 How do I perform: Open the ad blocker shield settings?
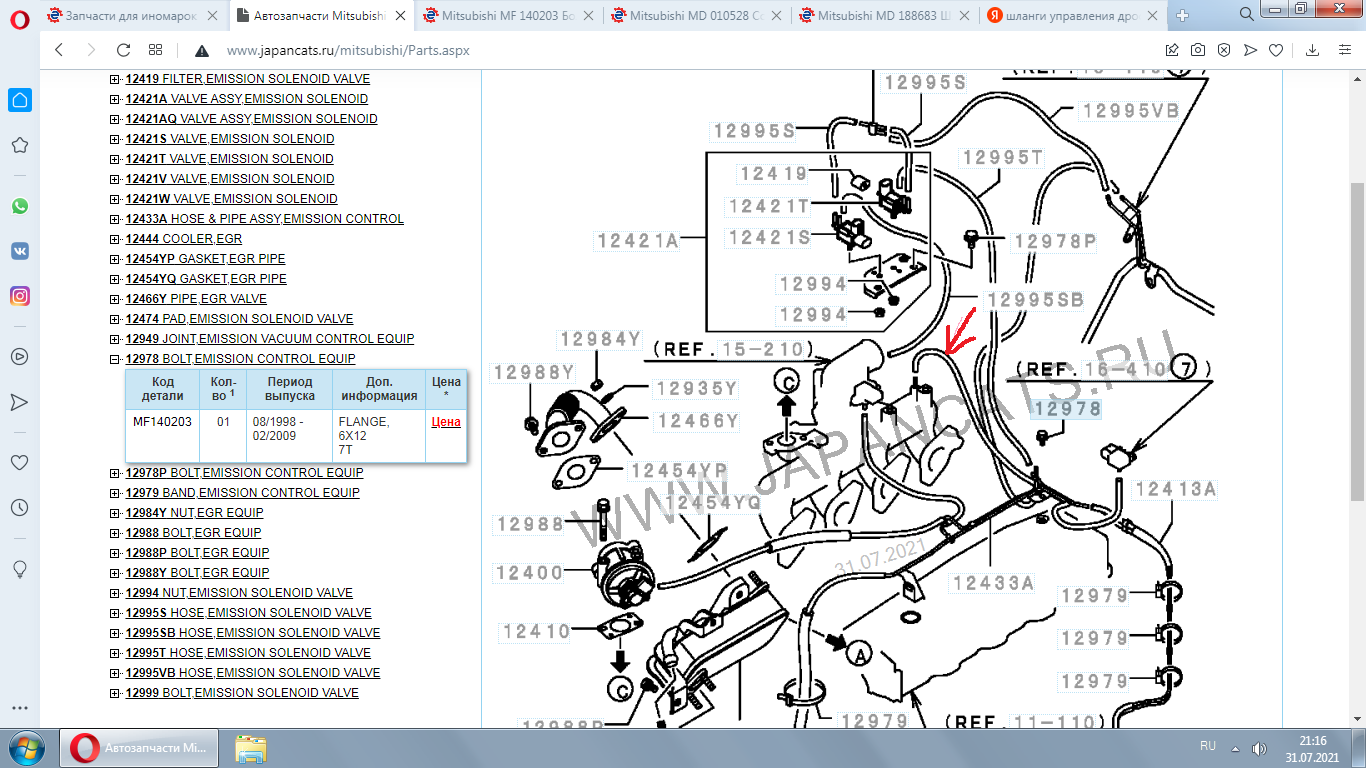(x=1224, y=50)
